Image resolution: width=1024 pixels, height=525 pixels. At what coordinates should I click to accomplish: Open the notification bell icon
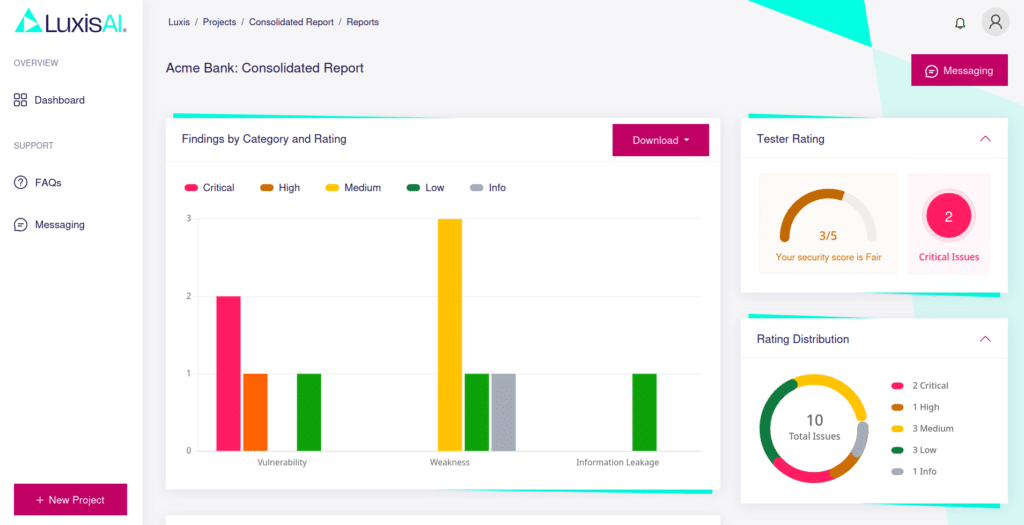(960, 23)
